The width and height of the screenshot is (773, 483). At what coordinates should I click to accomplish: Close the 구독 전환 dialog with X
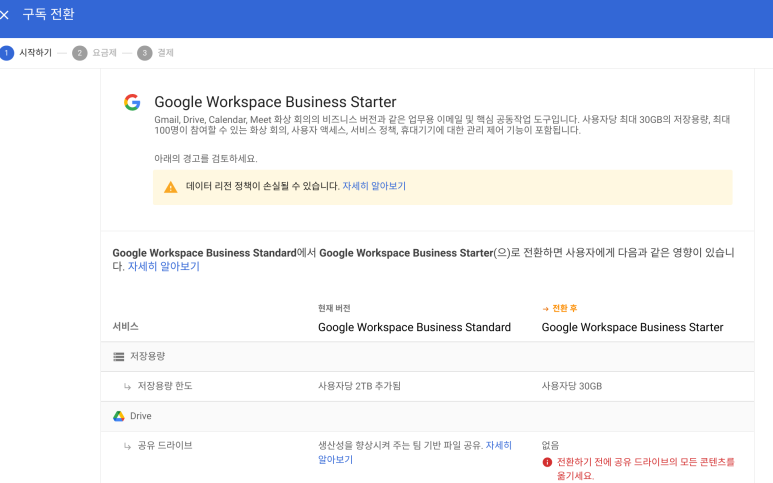pyautogui.click(x=4, y=15)
